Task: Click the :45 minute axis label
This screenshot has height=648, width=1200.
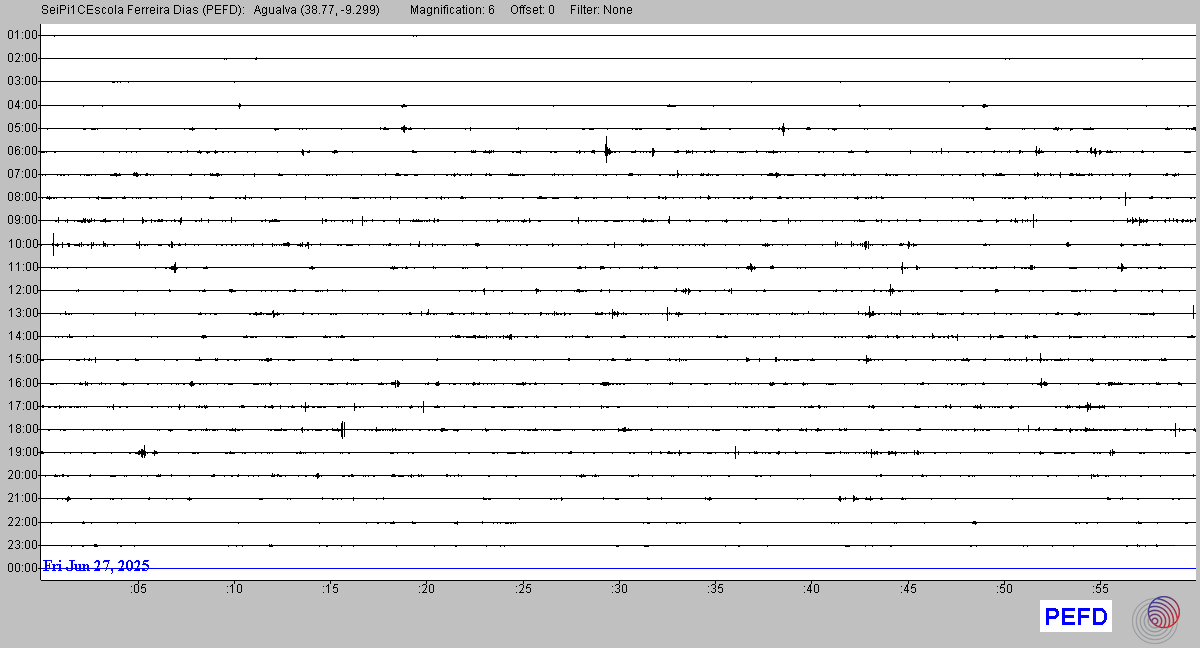Action: pyautogui.click(x=907, y=589)
